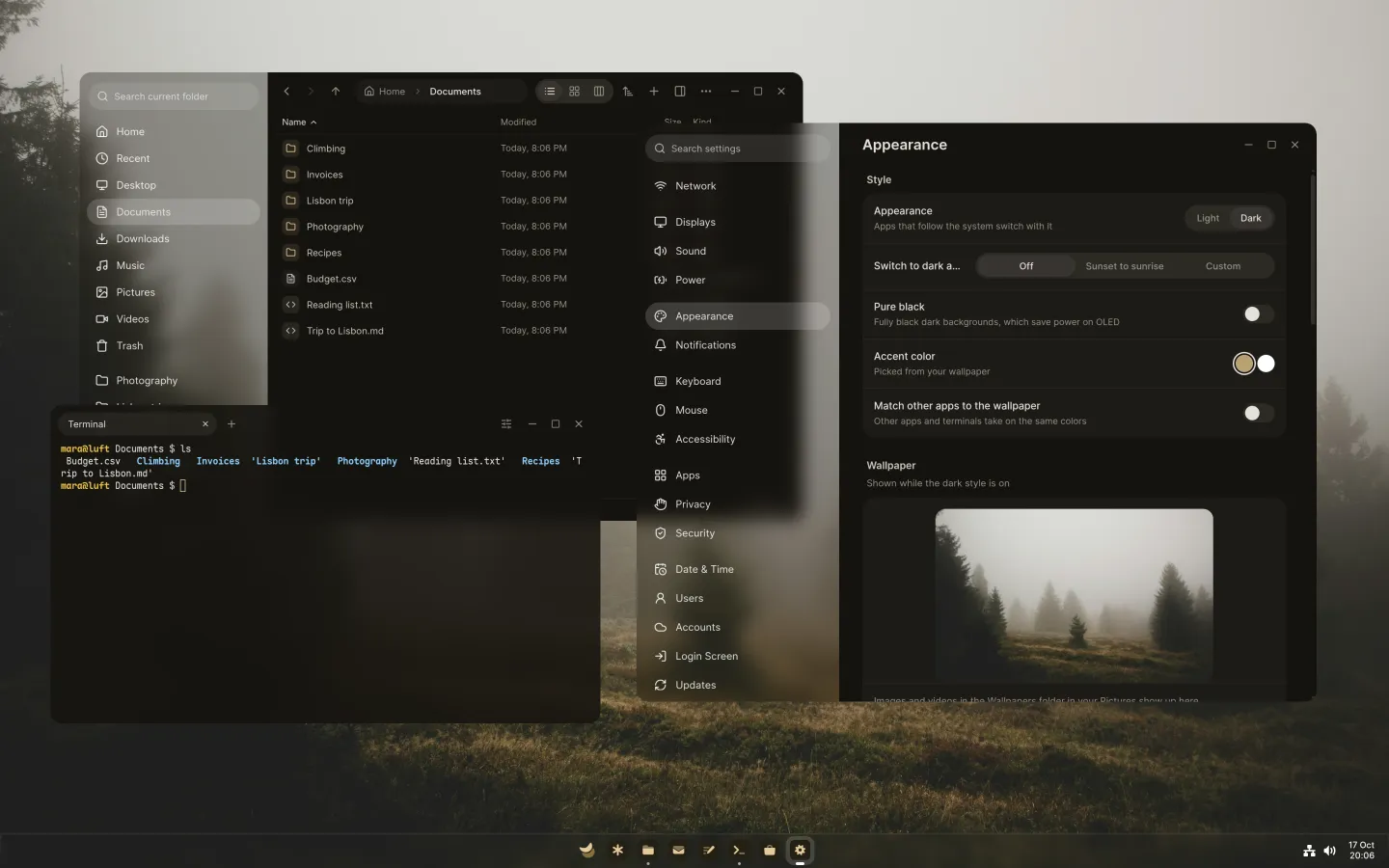Open Keyboard settings
This screenshot has width=1389, height=868.
(x=738, y=381)
